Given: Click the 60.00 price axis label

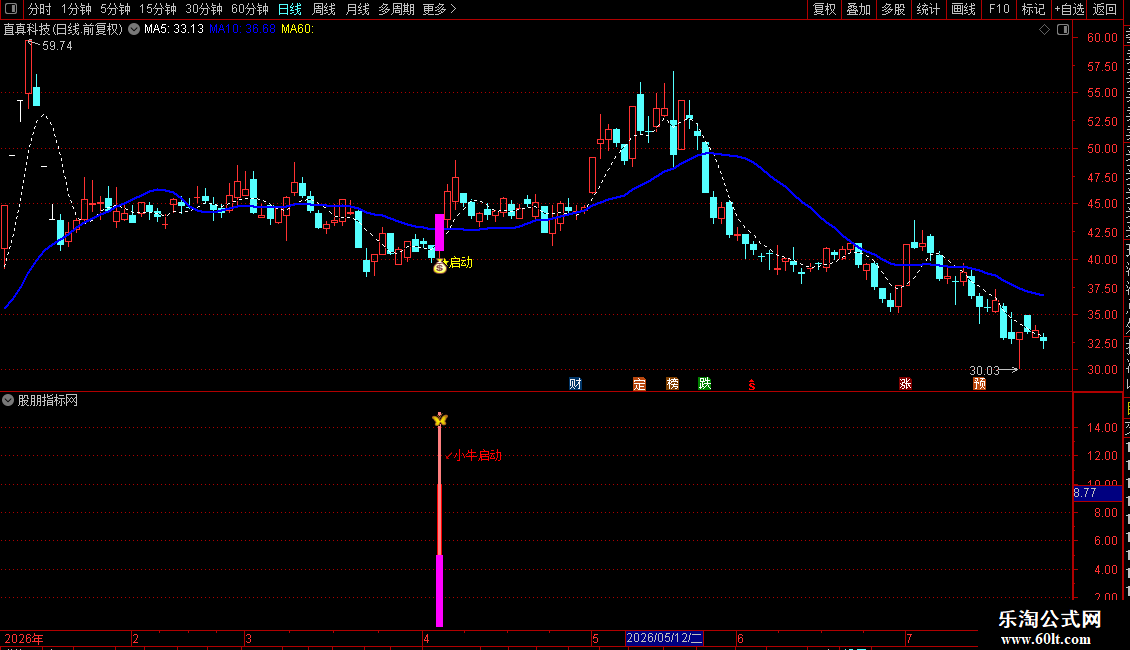Looking at the screenshot, I should pos(1103,37).
